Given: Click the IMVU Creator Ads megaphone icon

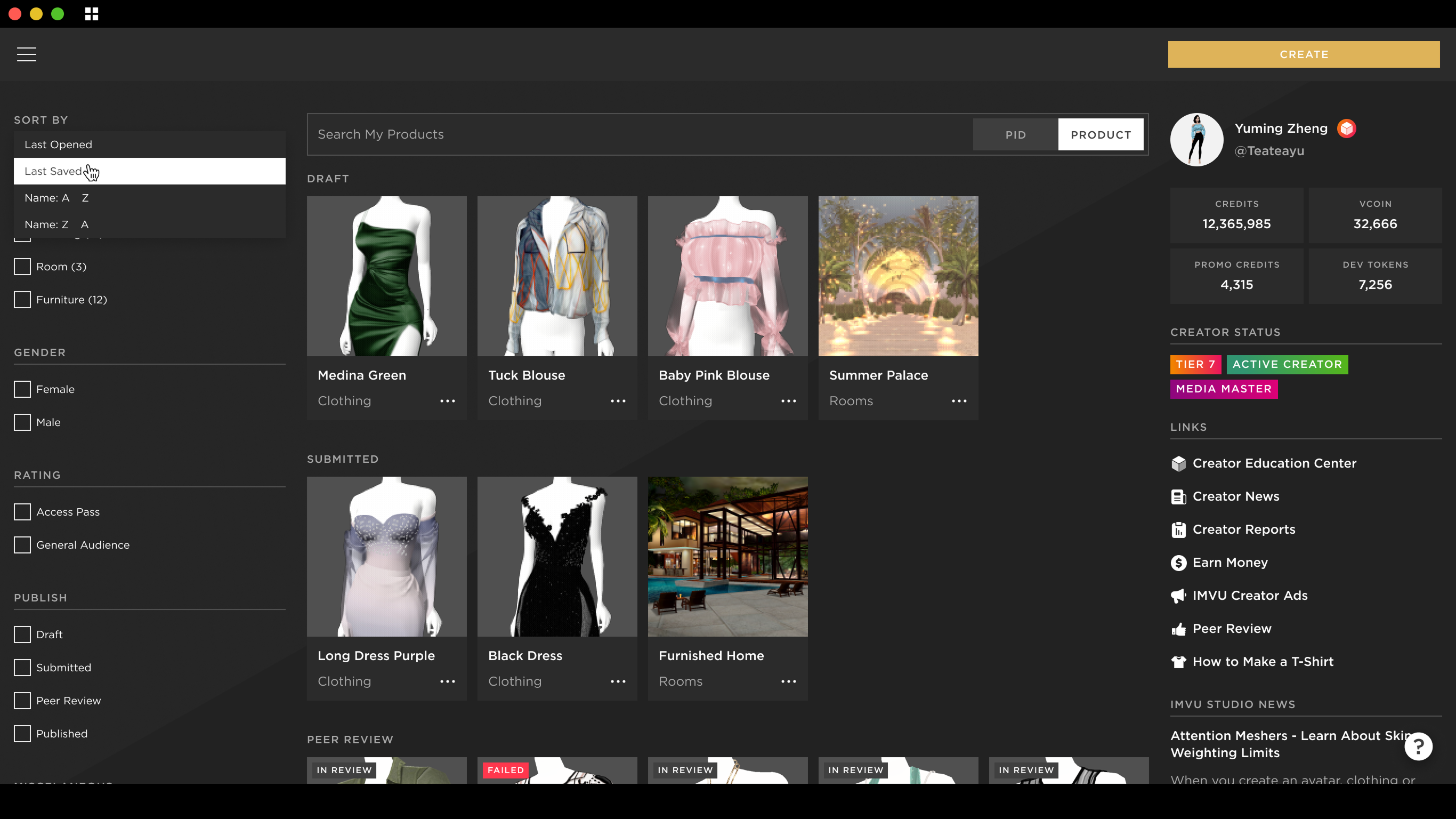Looking at the screenshot, I should (1178, 596).
